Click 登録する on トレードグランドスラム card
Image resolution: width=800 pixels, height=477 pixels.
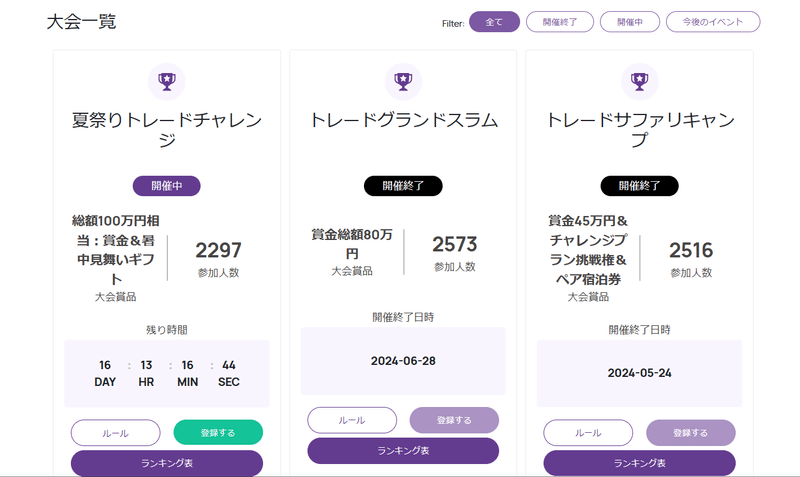coord(454,420)
